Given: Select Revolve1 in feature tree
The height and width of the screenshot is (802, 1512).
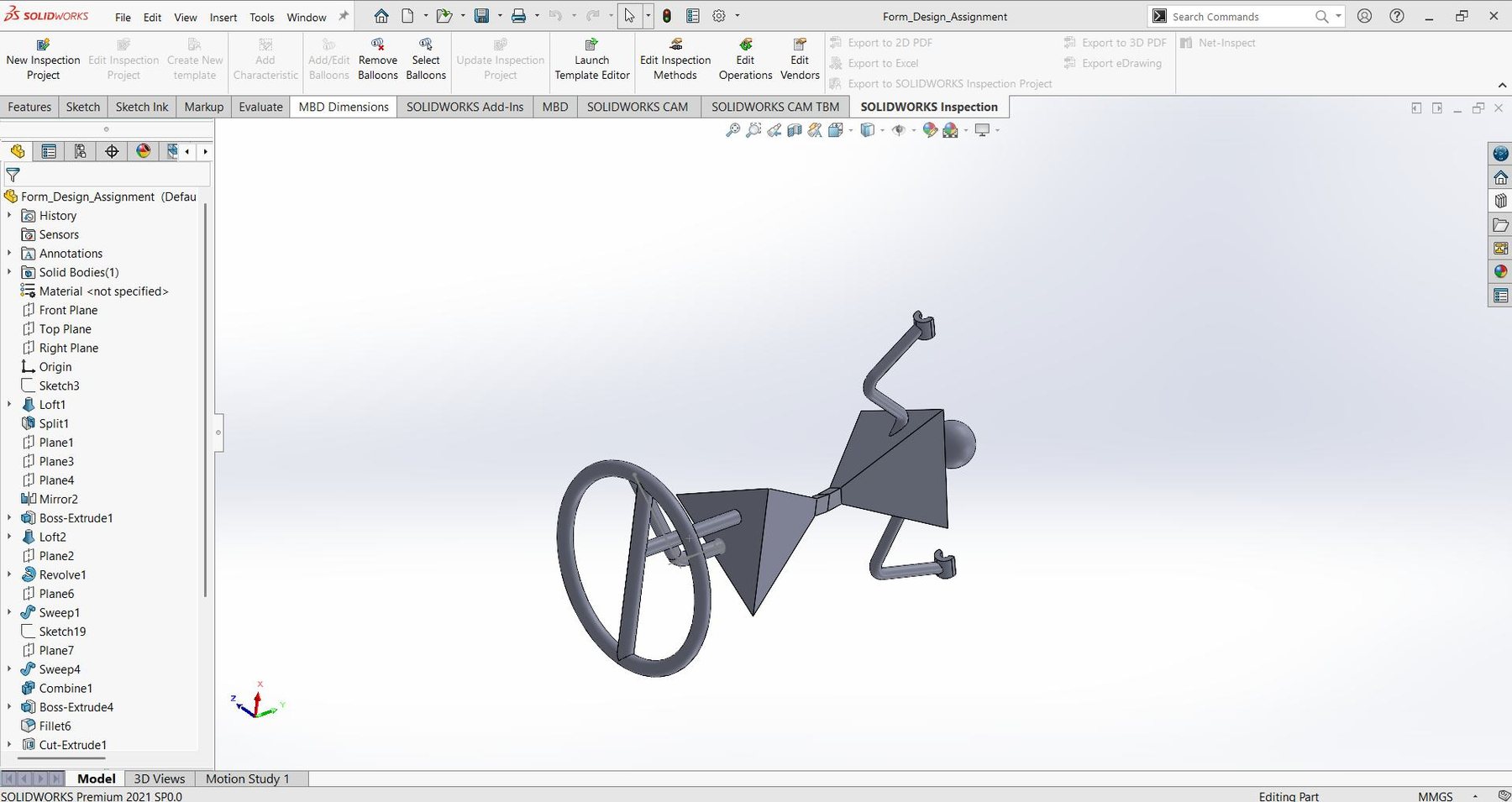Looking at the screenshot, I should tap(62, 574).
